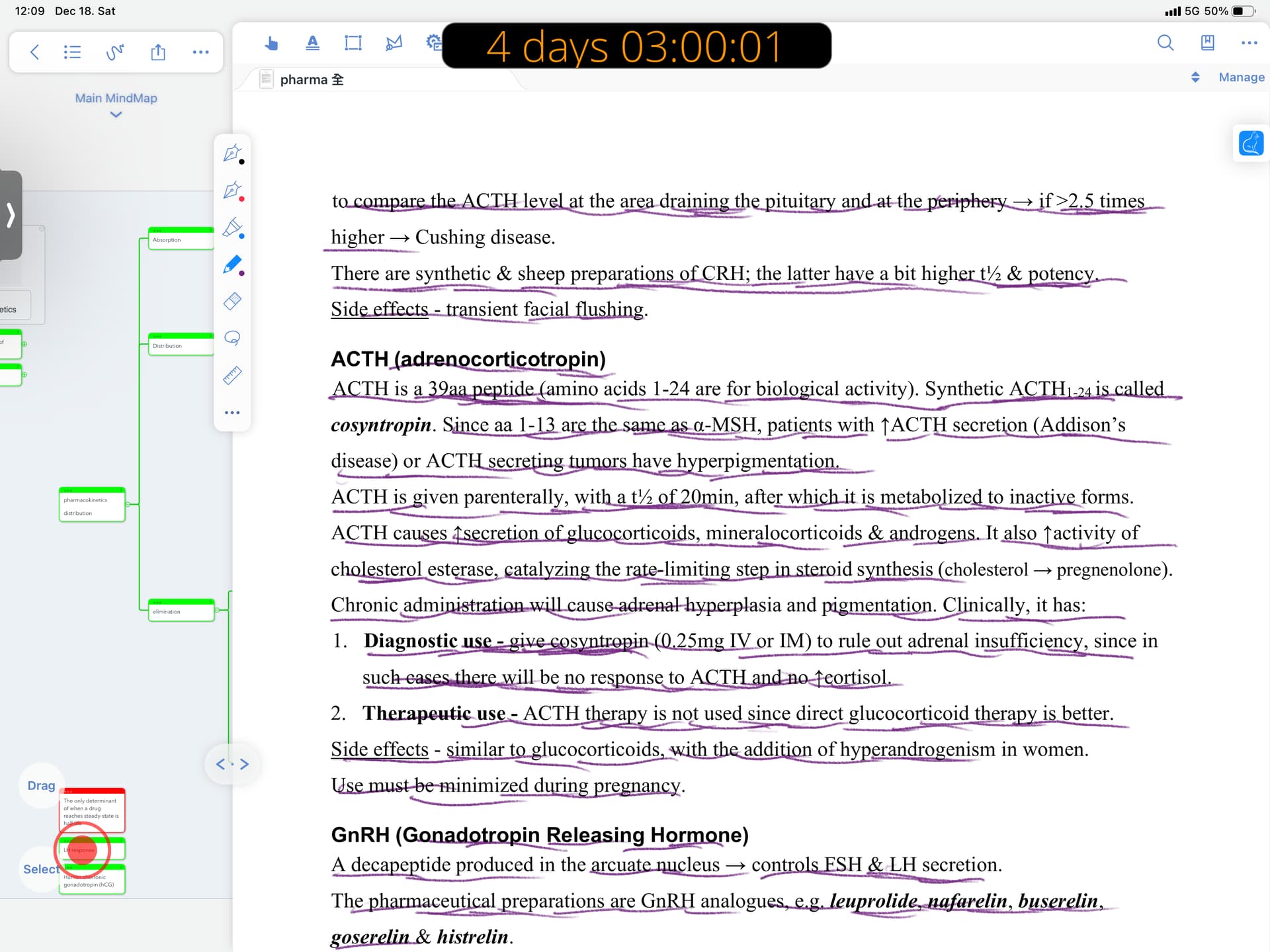Click the right arrow of the panel divider control
Viewport: 1270px width, 952px height.
coord(245,764)
